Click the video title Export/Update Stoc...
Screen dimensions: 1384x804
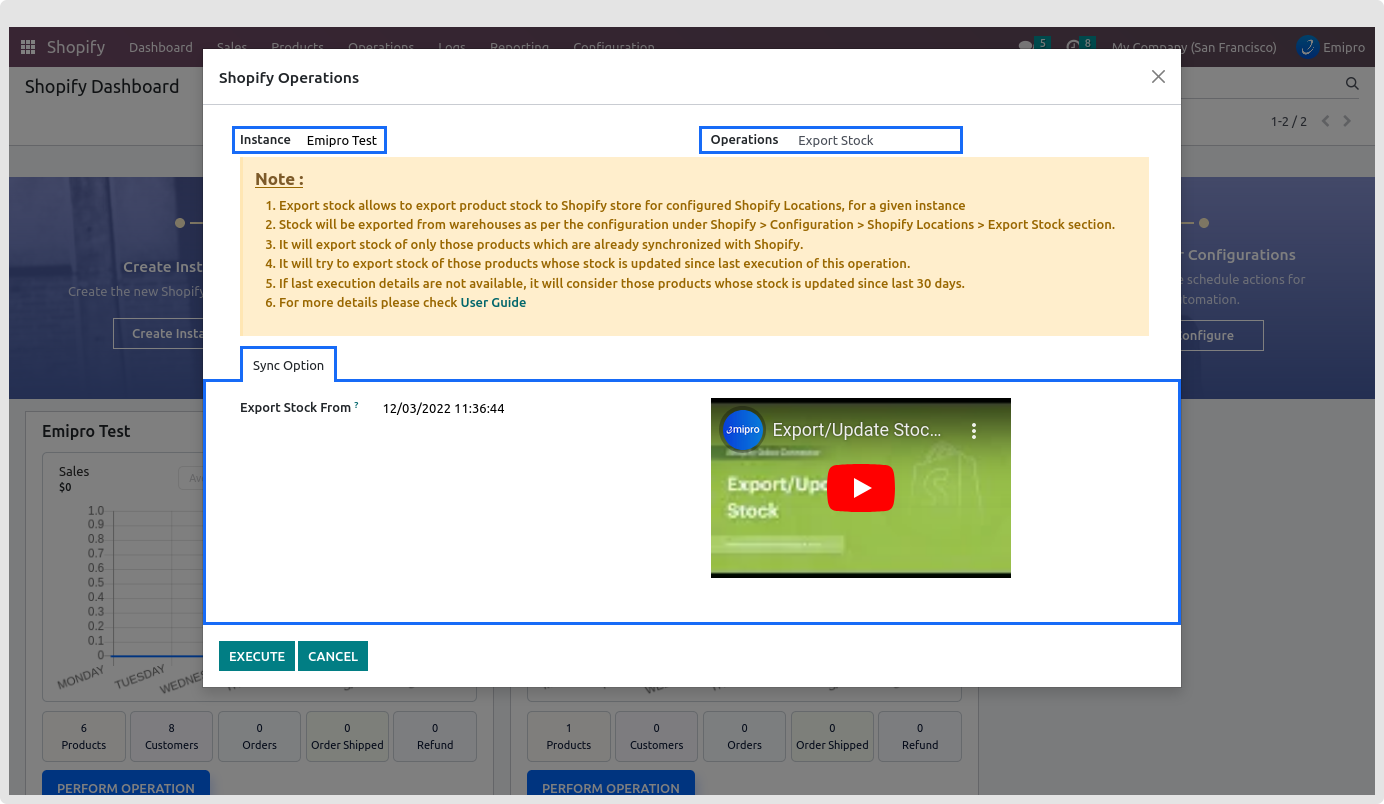point(857,430)
